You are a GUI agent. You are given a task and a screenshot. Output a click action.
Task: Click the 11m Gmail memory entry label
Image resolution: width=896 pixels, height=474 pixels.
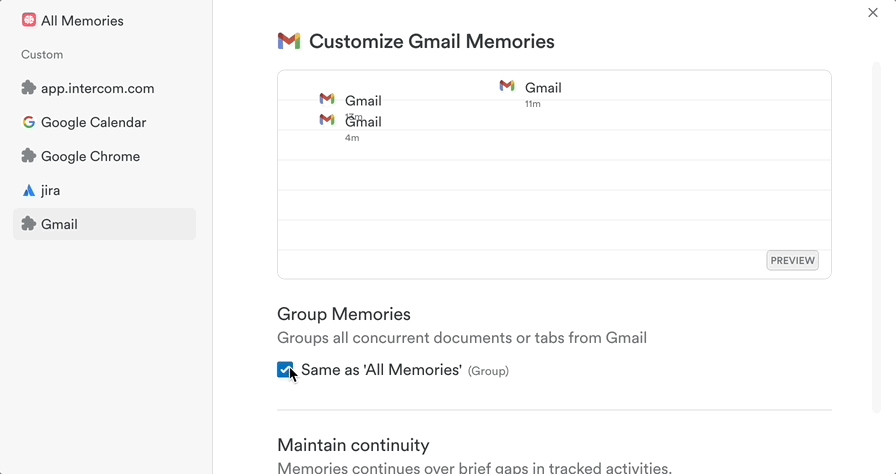coord(543,88)
